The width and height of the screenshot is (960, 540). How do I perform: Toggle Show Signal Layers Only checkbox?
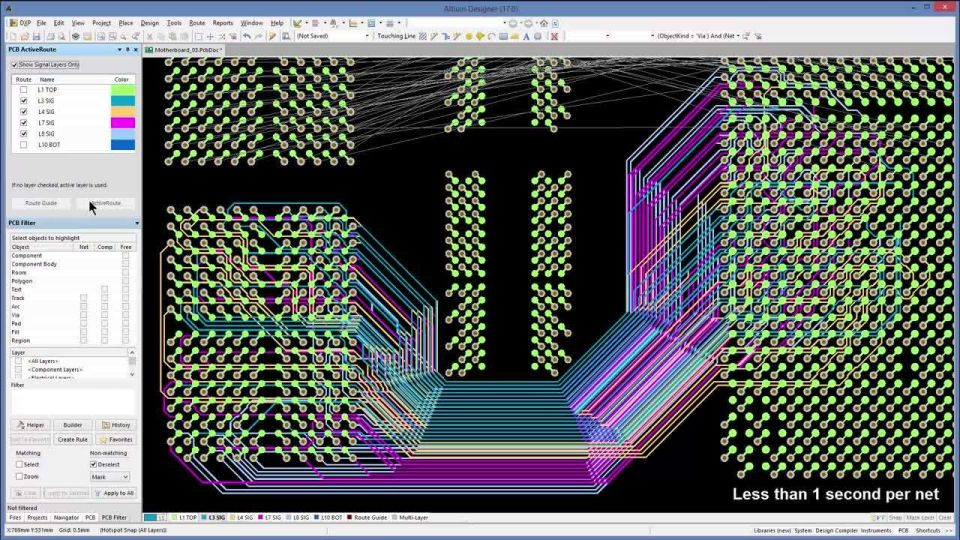15,64
